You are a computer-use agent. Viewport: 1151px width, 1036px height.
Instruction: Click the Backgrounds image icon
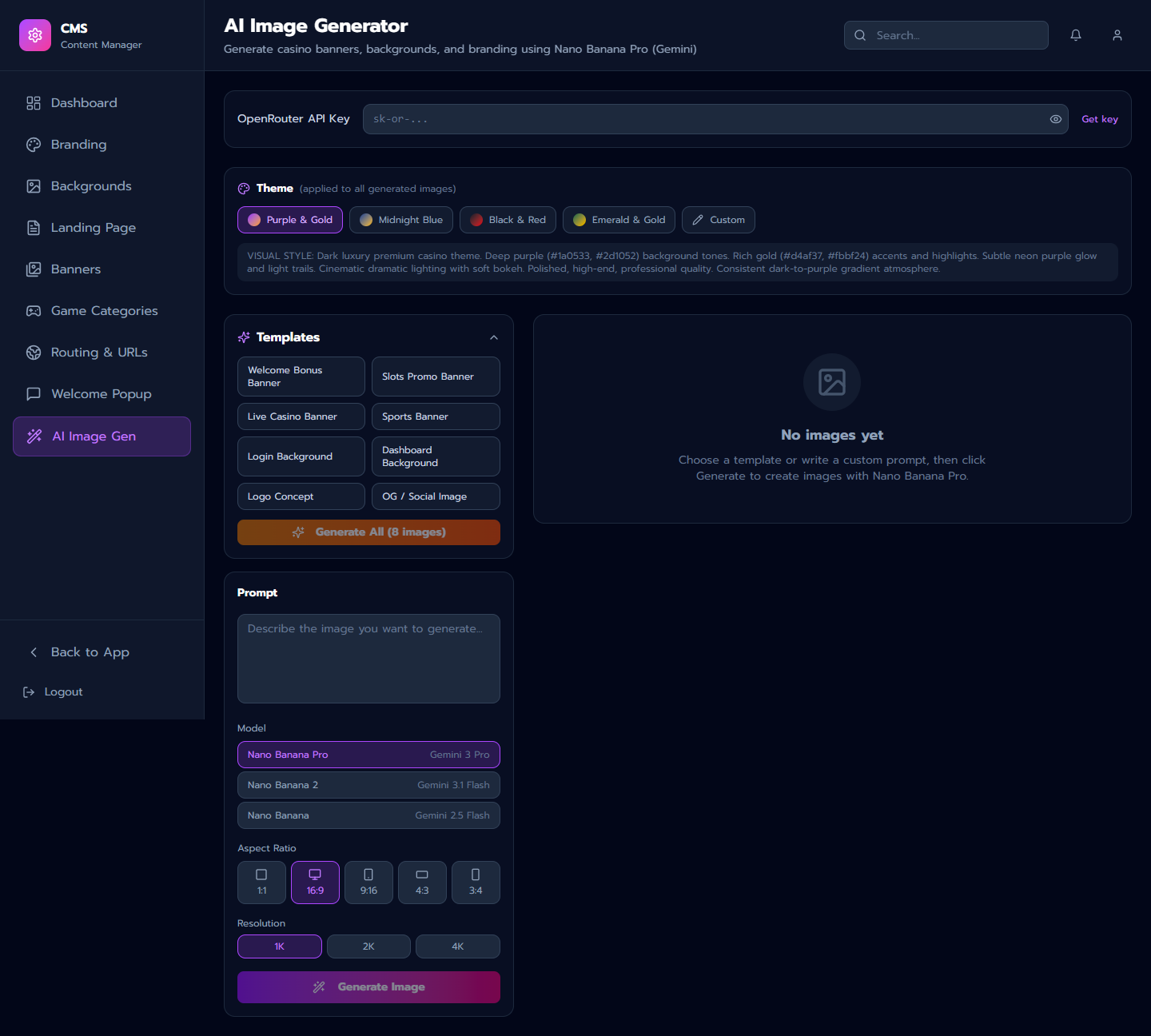pos(34,186)
